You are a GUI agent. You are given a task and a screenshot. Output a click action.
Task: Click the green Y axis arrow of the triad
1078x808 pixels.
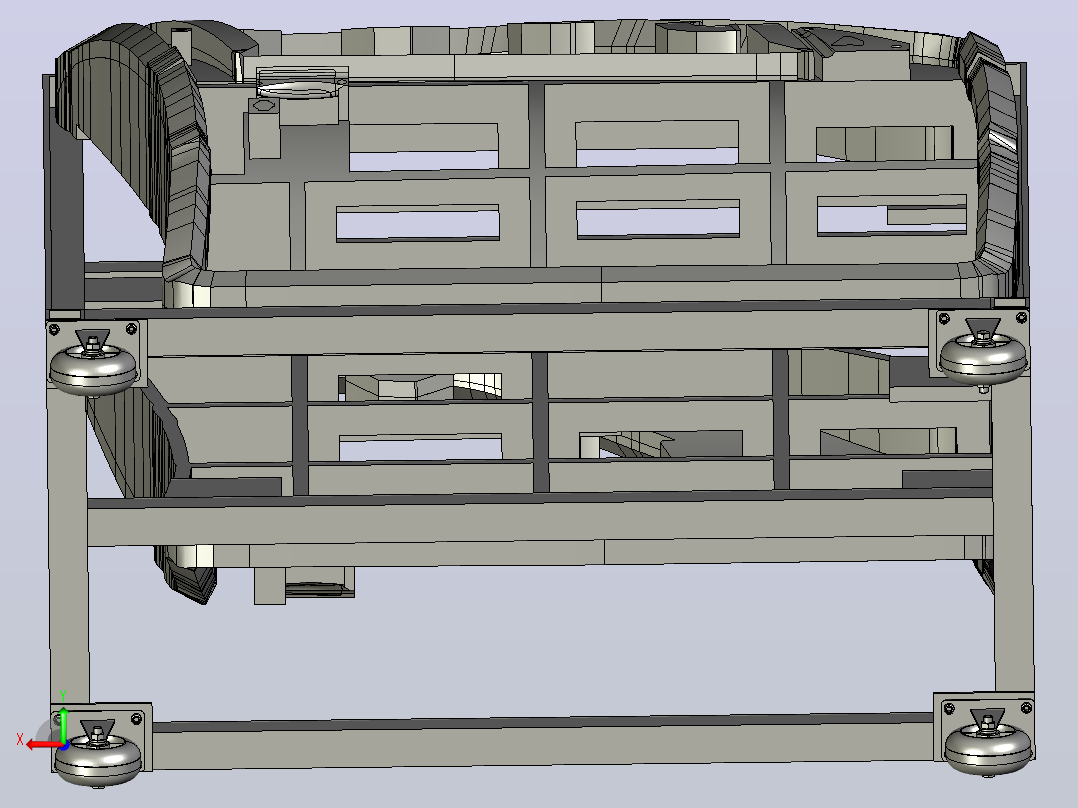pyautogui.click(x=63, y=723)
